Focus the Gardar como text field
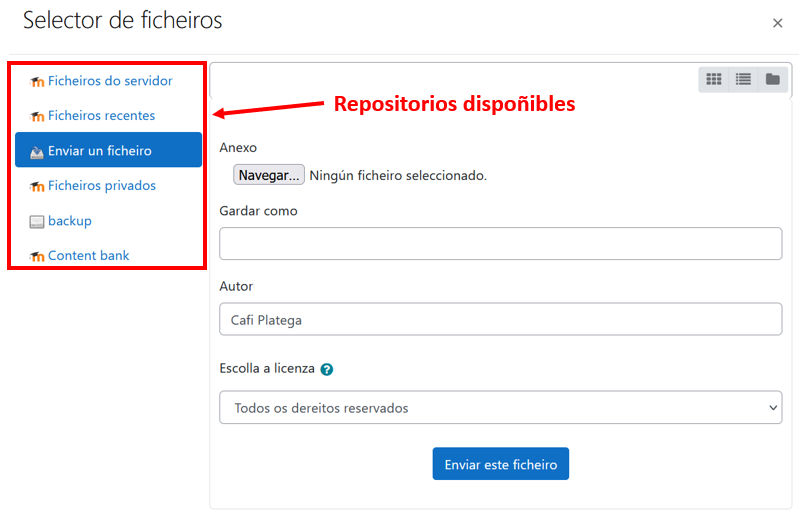 point(501,244)
